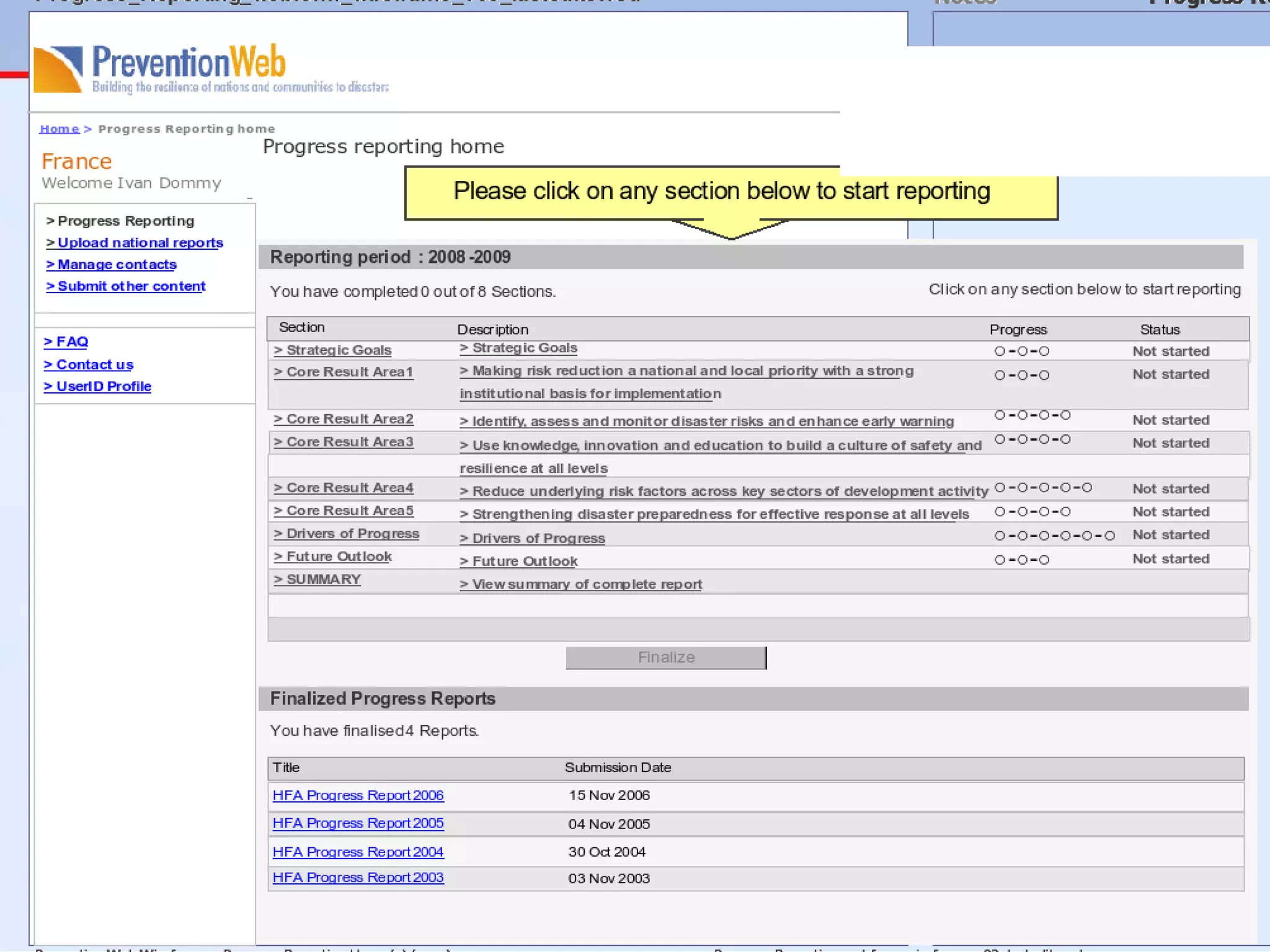Open the Future Outlook section
The height and width of the screenshot is (952, 1270).
(333, 557)
